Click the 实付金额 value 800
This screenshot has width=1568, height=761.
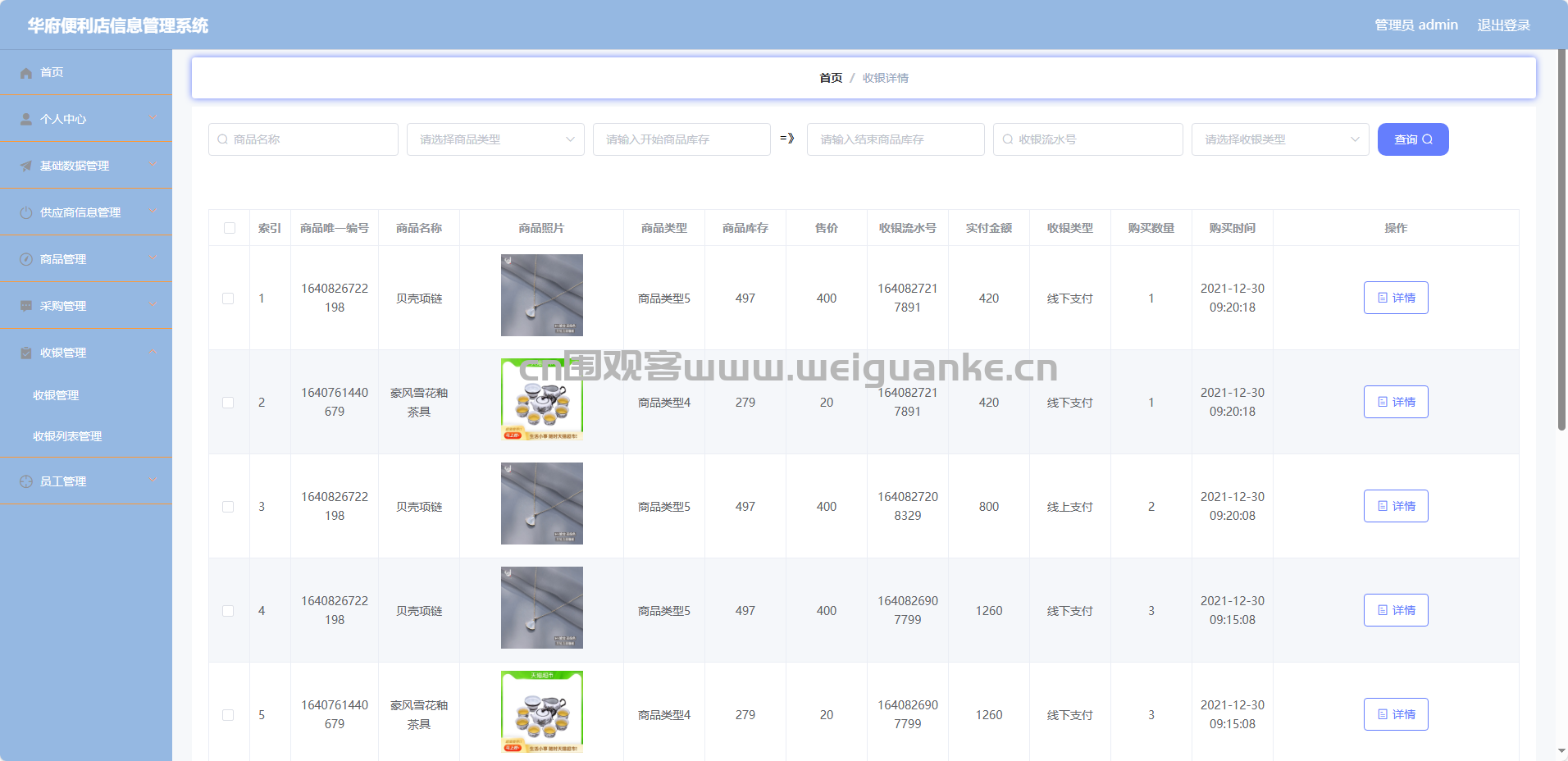989,507
